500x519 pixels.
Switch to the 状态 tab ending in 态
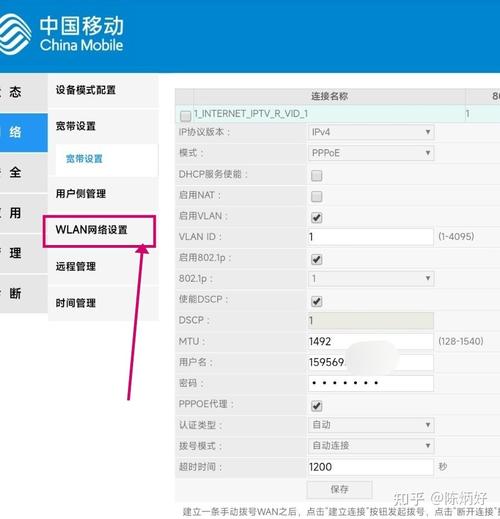pos(23,92)
